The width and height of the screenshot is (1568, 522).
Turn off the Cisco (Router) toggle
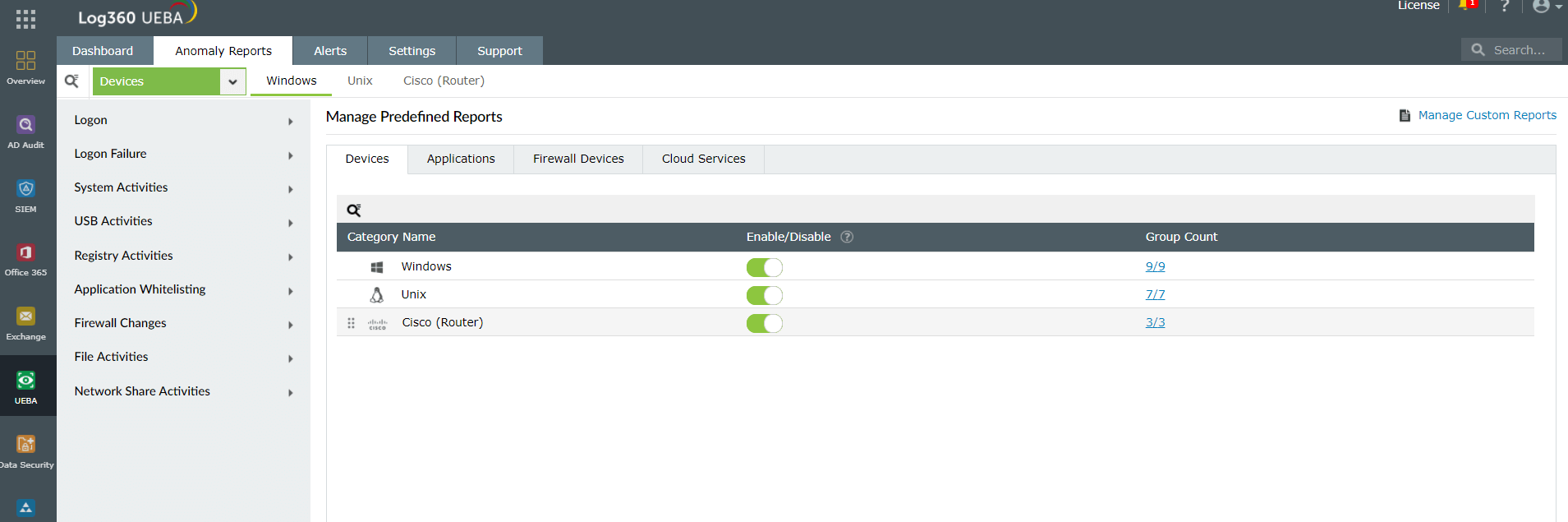click(764, 323)
